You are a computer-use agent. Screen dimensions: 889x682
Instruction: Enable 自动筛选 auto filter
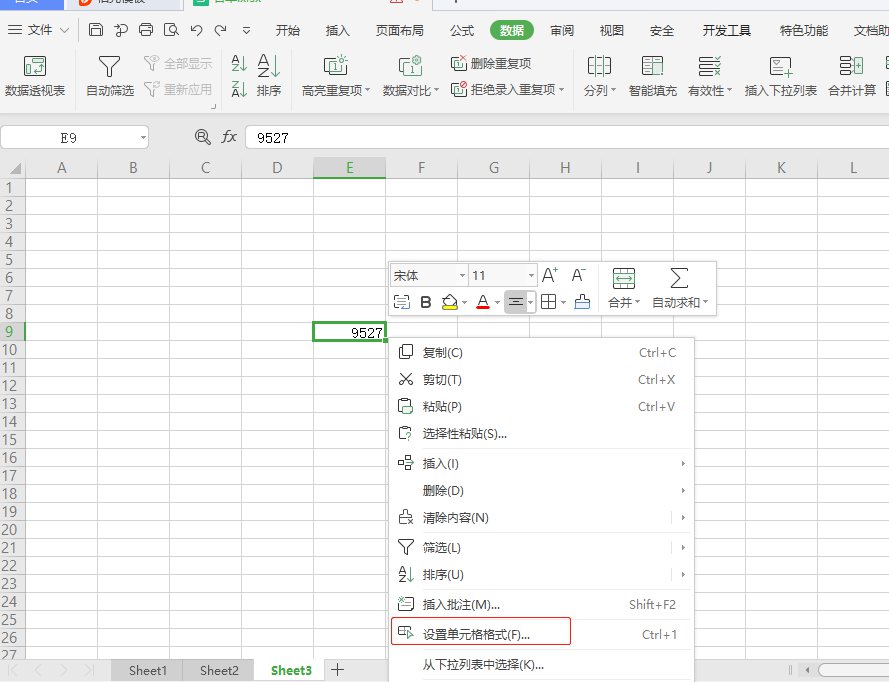pos(109,76)
